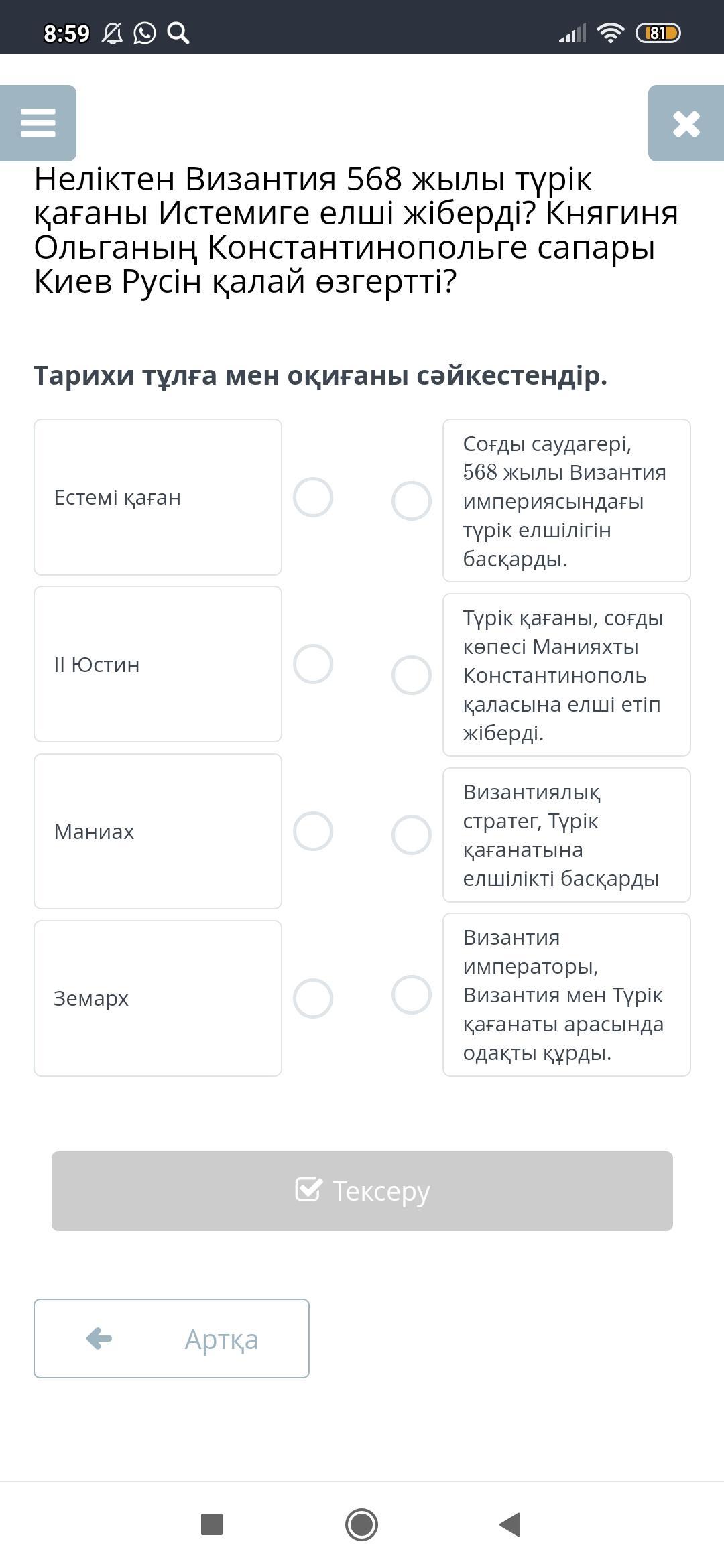The height and width of the screenshot is (1568, 724).
Task: Tap the search icon in status bar
Action: tap(178, 33)
